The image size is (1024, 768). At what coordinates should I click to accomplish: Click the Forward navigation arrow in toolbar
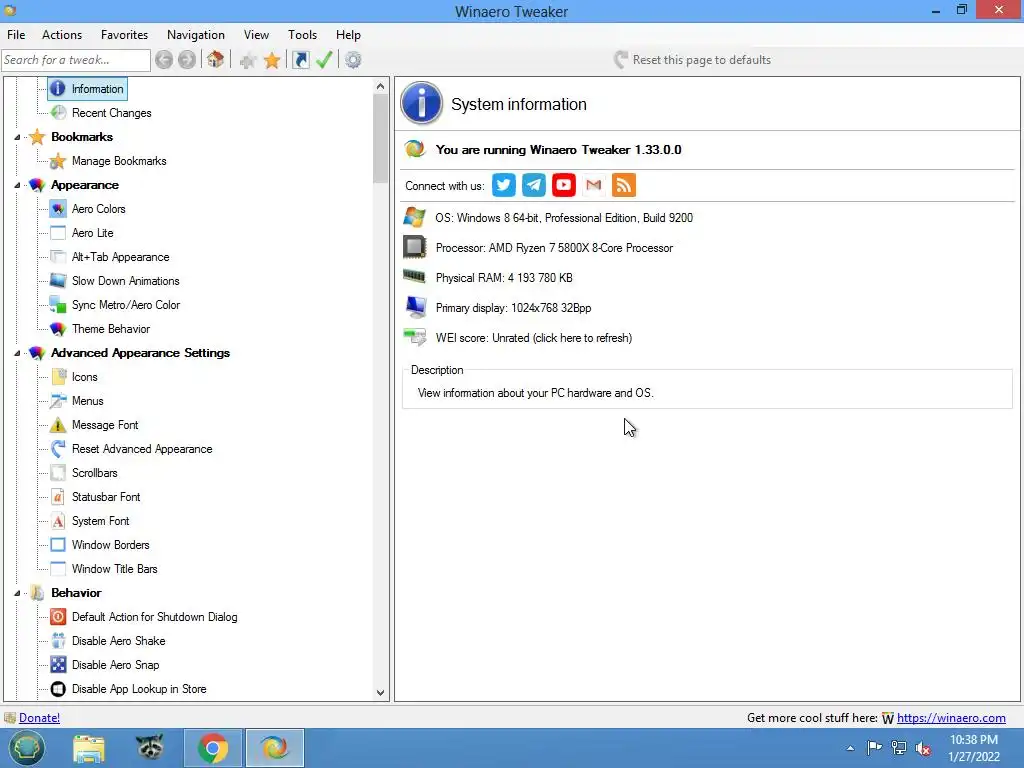pos(187,60)
